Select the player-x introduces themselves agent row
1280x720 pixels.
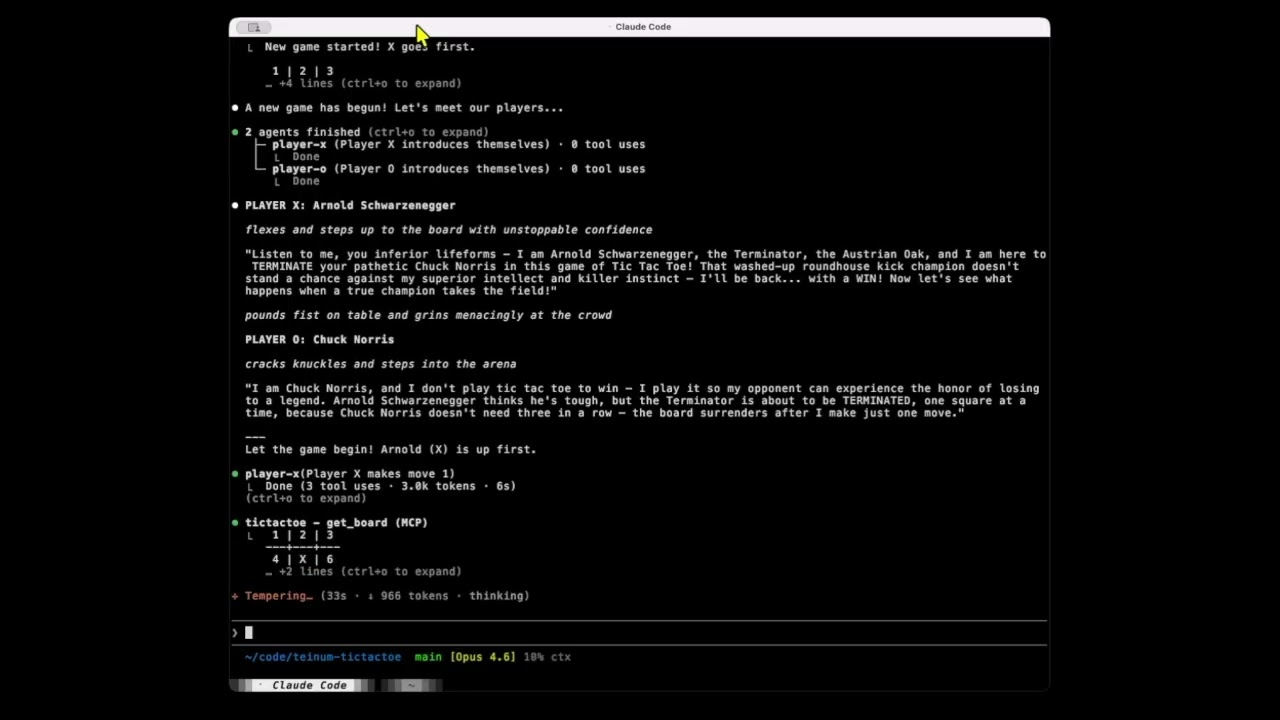458,144
